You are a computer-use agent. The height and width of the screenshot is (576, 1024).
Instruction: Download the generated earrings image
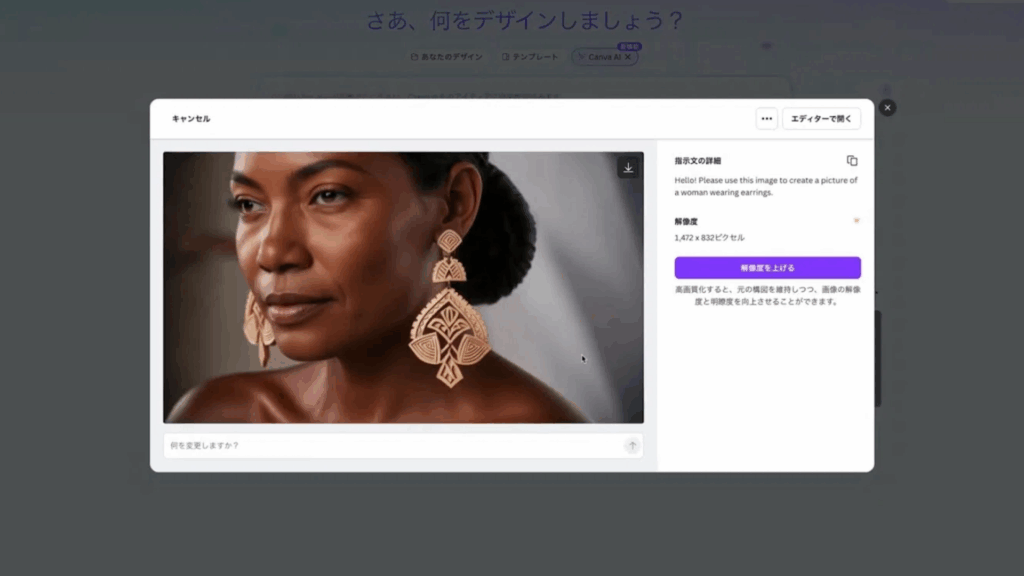click(x=628, y=168)
